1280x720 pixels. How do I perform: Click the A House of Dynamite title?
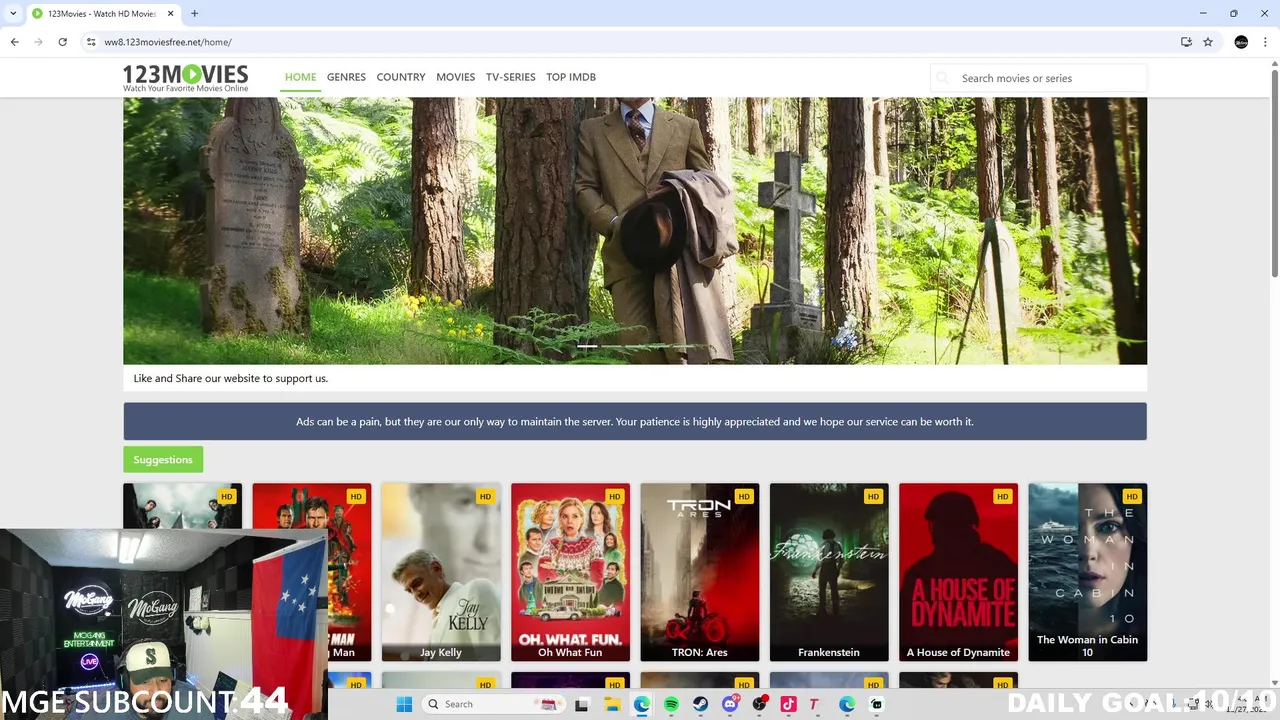pyautogui.click(x=958, y=652)
